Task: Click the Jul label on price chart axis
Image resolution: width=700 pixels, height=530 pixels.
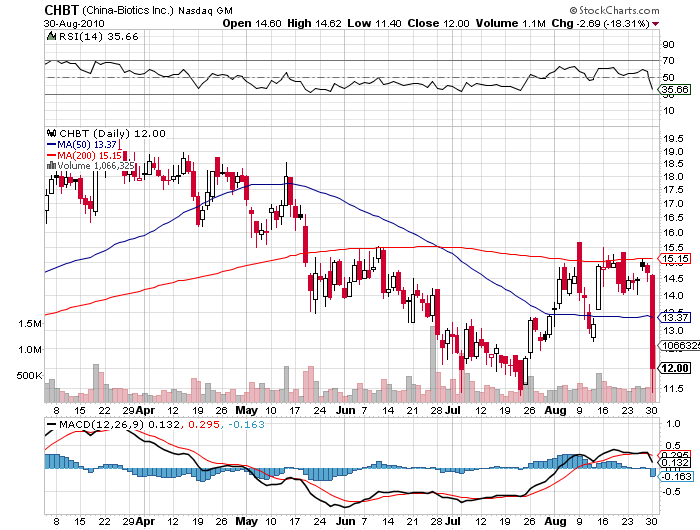Action: [x=453, y=410]
